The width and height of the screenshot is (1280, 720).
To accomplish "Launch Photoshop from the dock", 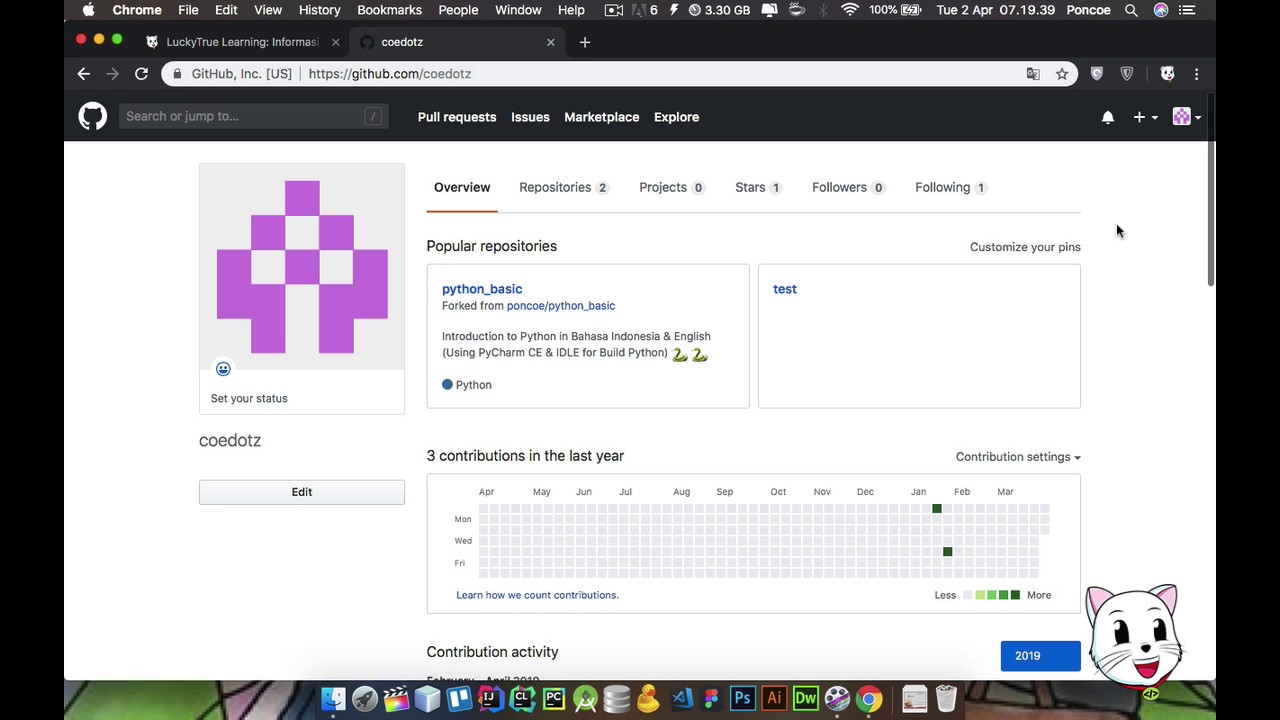I will tap(742, 698).
